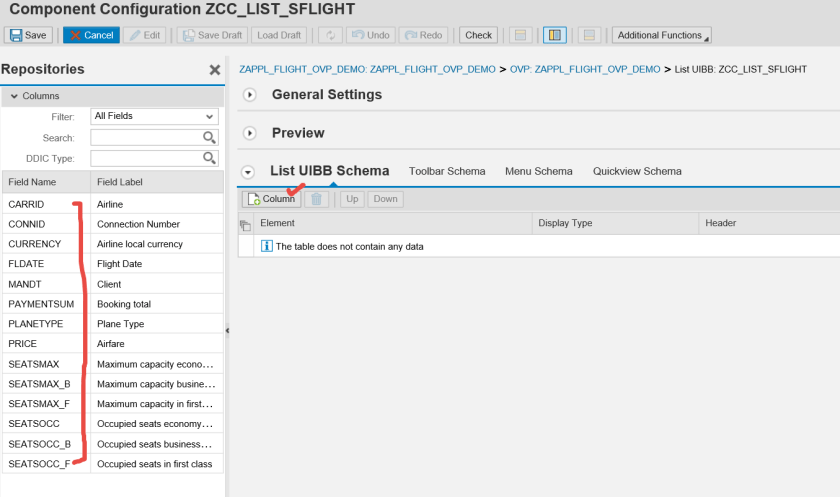Click the select-all icon in table header
840x497 pixels.
tap(246, 225)
